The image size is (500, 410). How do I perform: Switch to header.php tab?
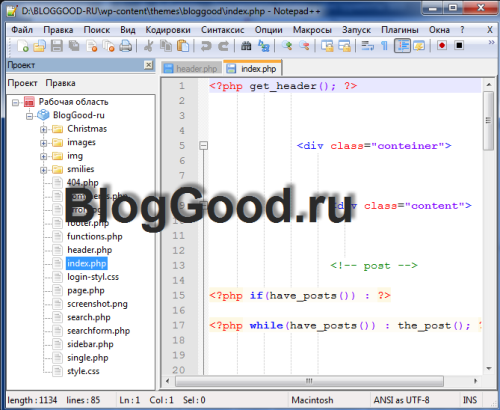point(191,69)
